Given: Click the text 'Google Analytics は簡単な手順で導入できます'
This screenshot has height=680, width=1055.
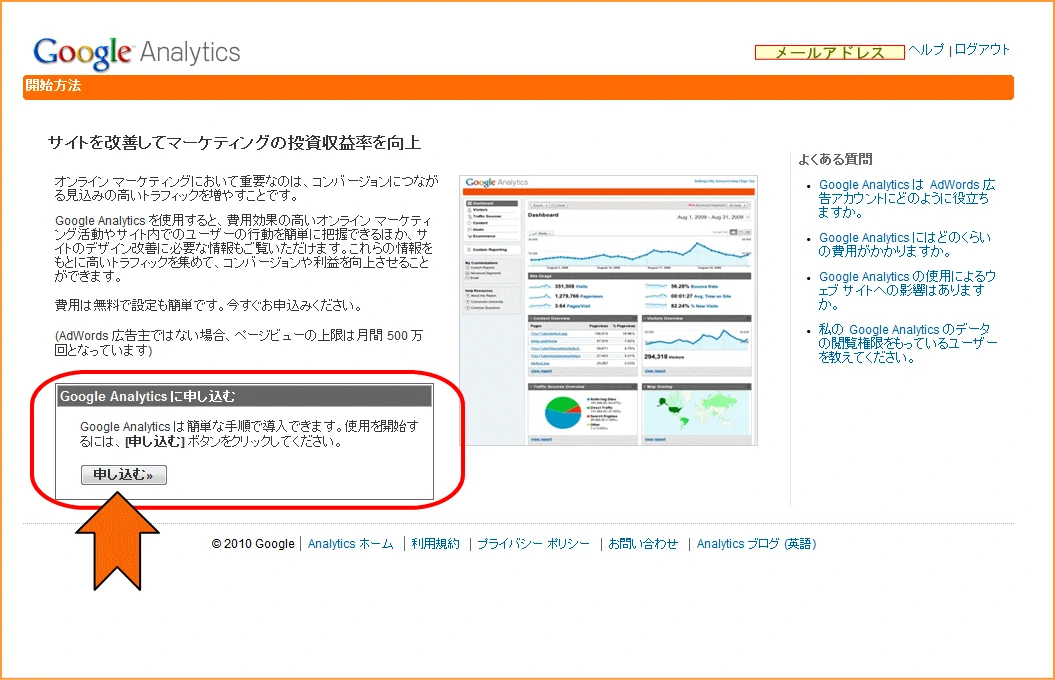Looking at the screenshot, I should (249, 434).
